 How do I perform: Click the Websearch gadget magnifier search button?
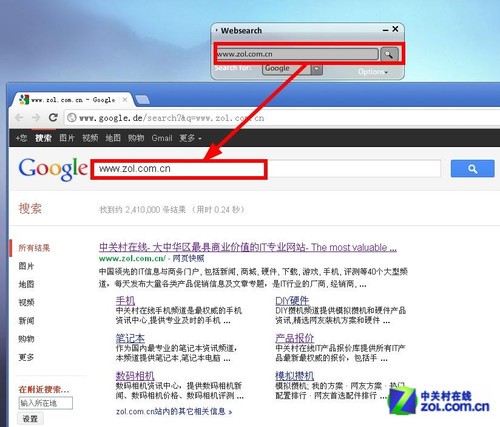click(x=389, y=54)
